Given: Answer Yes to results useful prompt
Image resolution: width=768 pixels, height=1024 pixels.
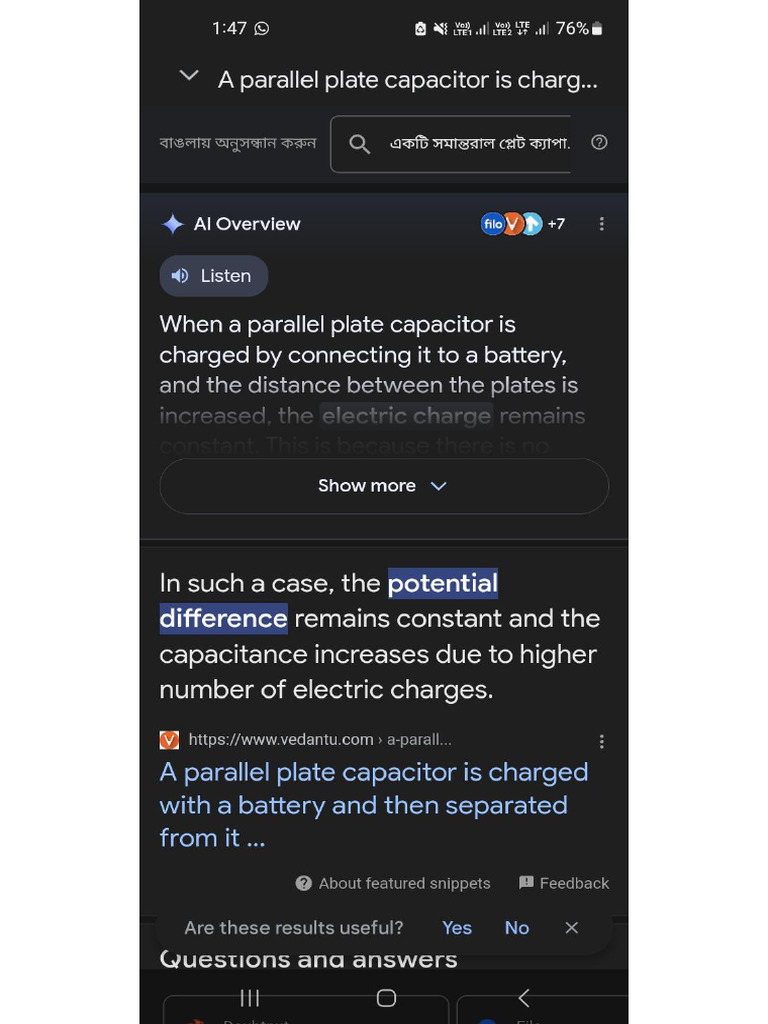Looking at the screenshot, I should pyautogui.click(x=457, y=928).
